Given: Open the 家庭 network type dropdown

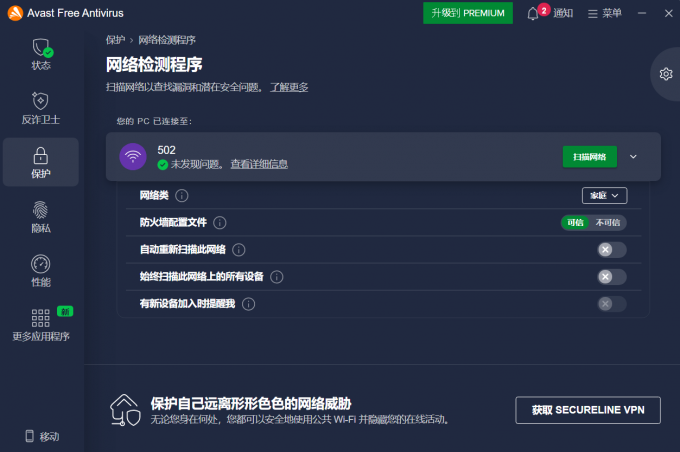Looking at the screenshot, I should [604, 196].
